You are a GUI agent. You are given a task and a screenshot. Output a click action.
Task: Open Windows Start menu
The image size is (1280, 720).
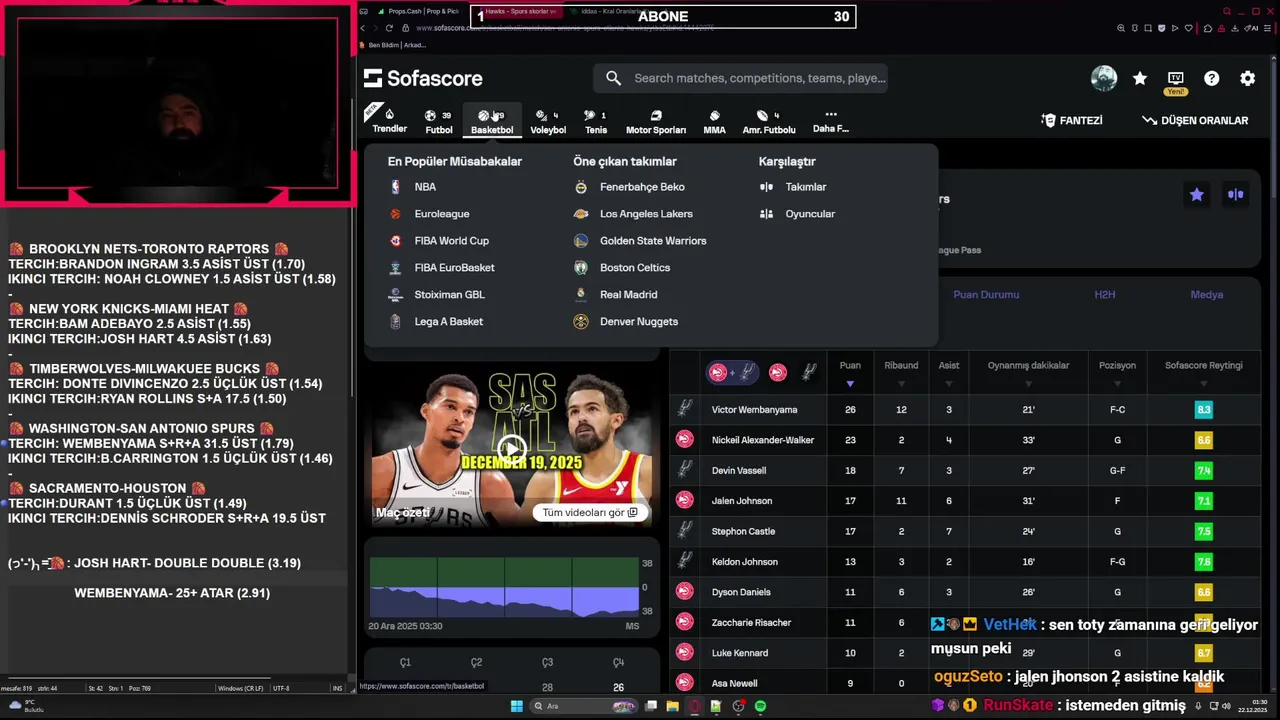[x=517, y=706]
